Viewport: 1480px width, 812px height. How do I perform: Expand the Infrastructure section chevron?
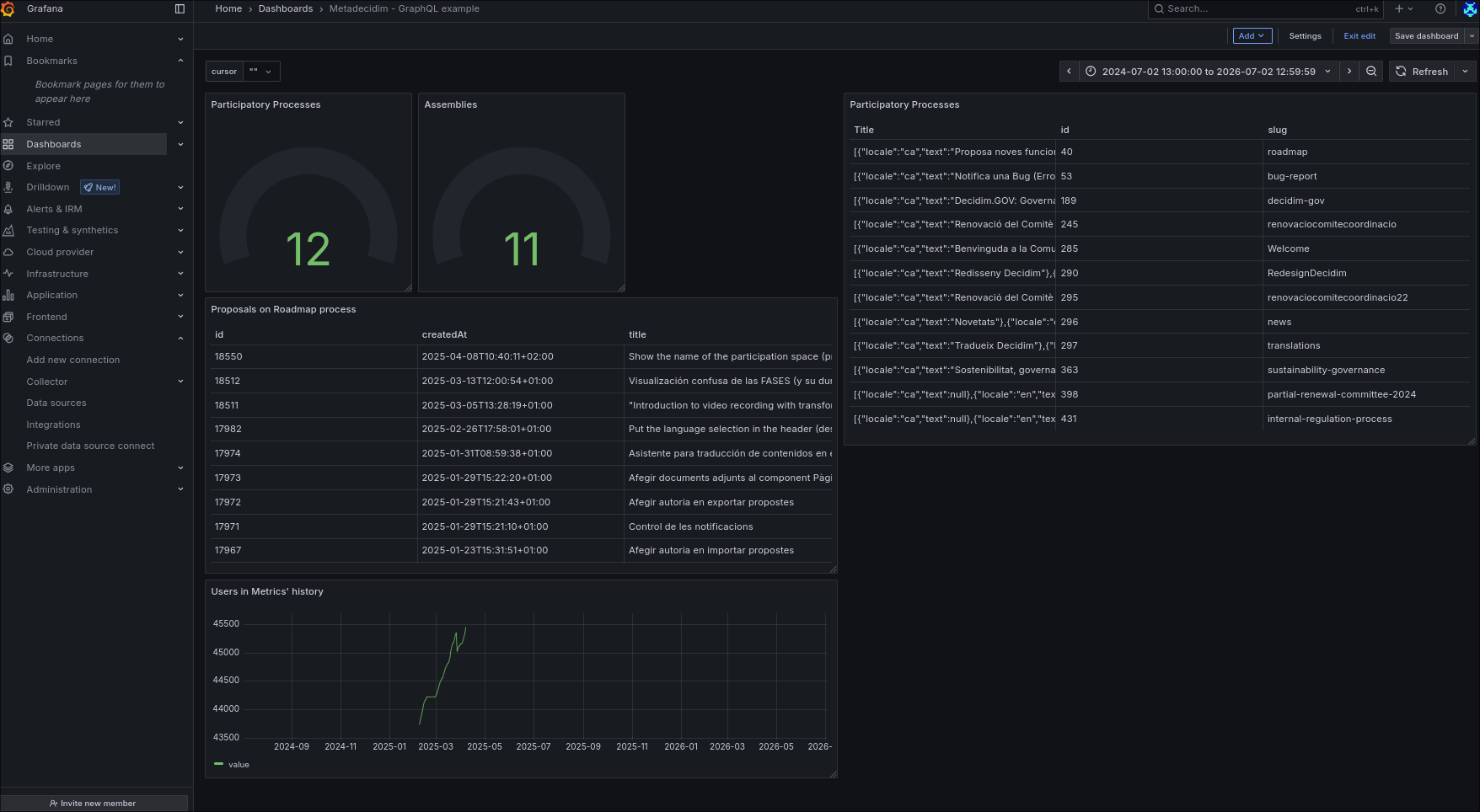[180, 273]
